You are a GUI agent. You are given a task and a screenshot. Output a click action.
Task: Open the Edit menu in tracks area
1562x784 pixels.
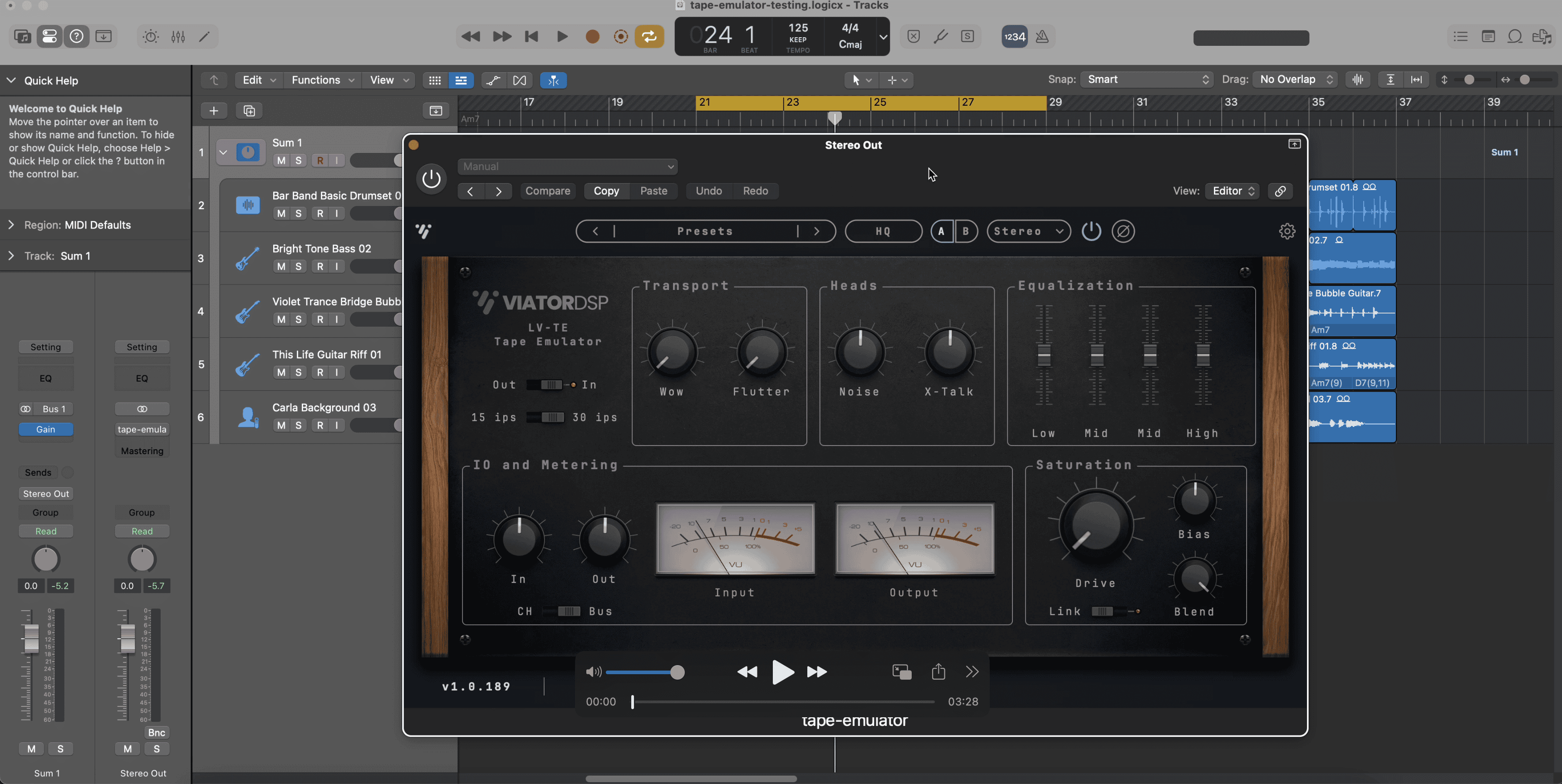(259, 80)
